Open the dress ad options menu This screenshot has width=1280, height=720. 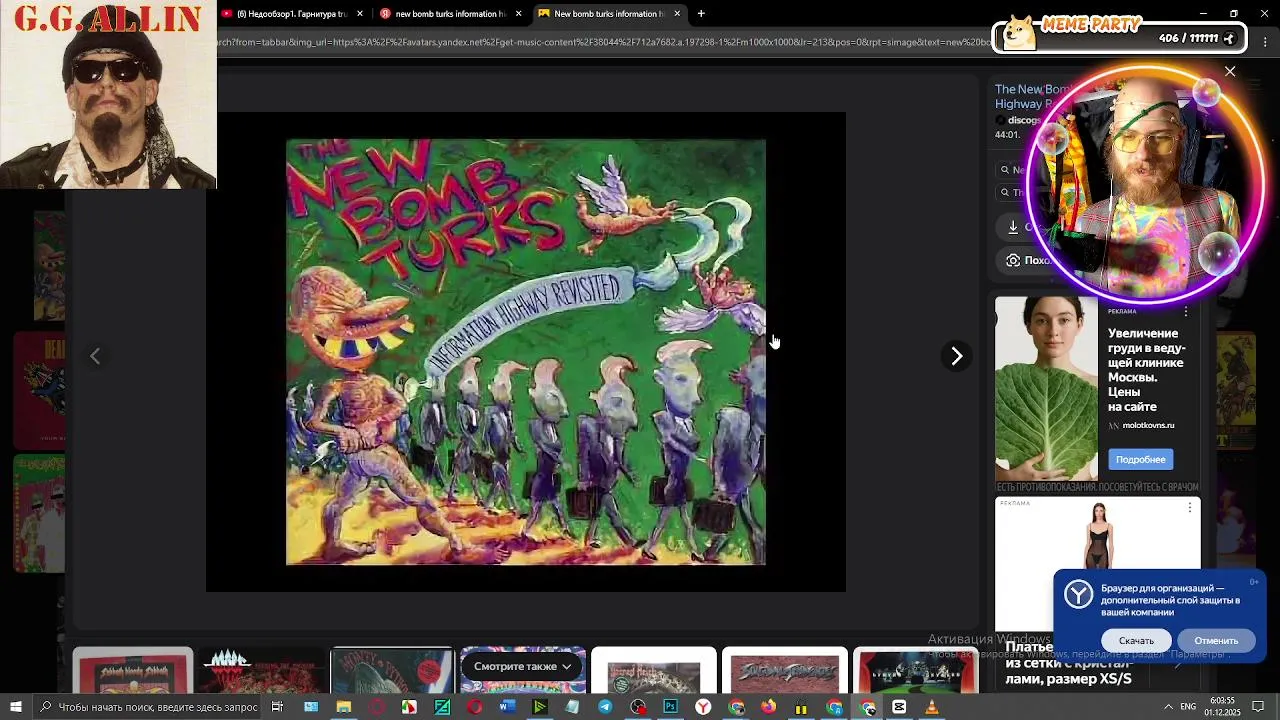pos(1189,508)
